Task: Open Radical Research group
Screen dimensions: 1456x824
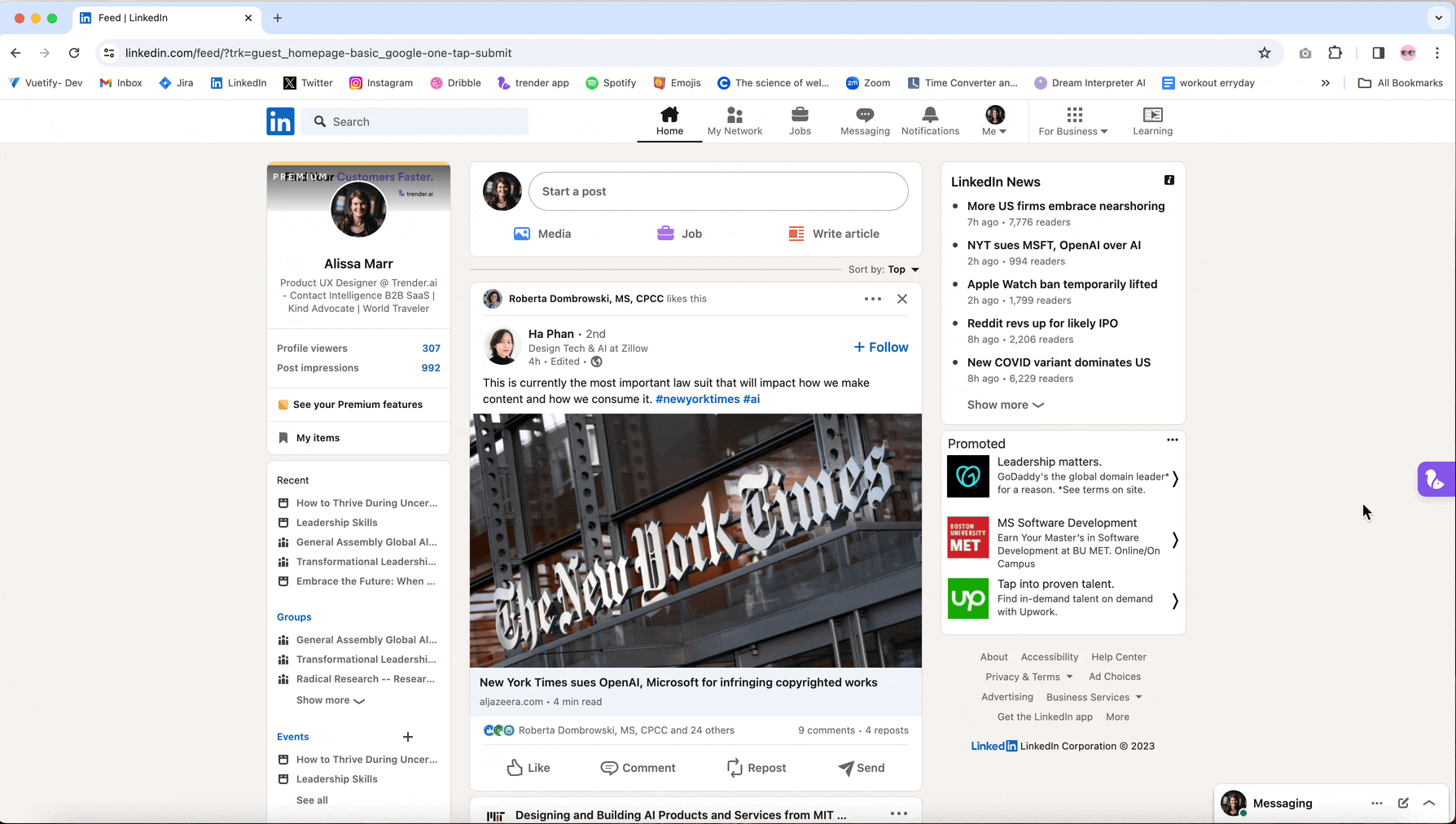Action: (x=357, y=679)
